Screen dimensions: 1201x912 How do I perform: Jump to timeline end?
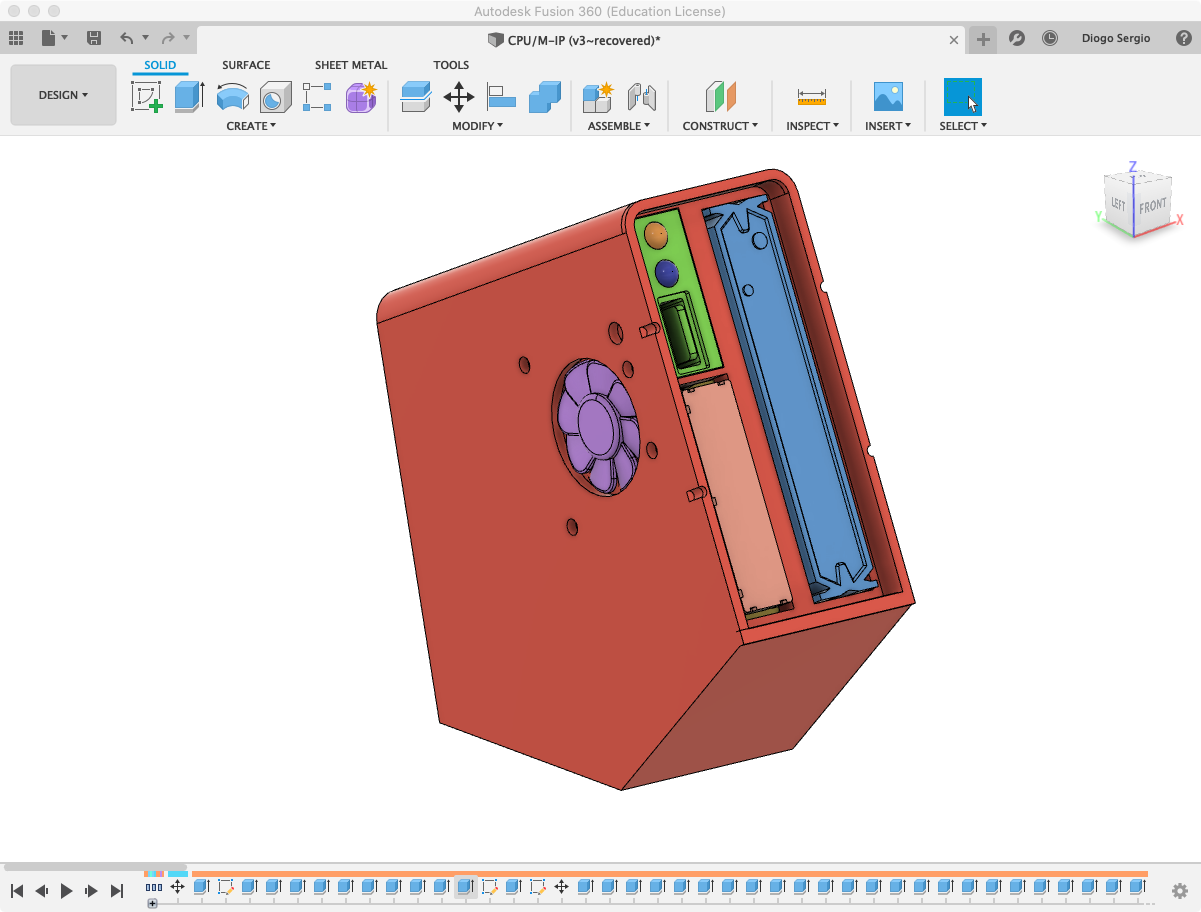click(x=116, y=891)
